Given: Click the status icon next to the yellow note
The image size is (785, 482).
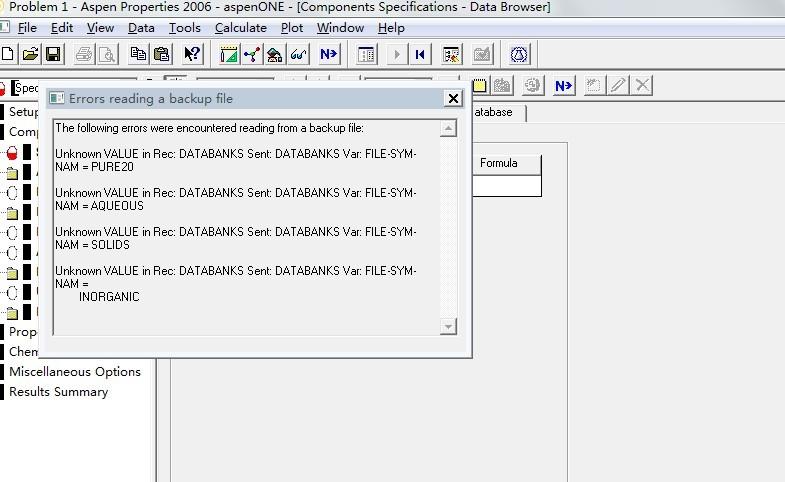Looking at the screenshot, I should coord(502,86).
